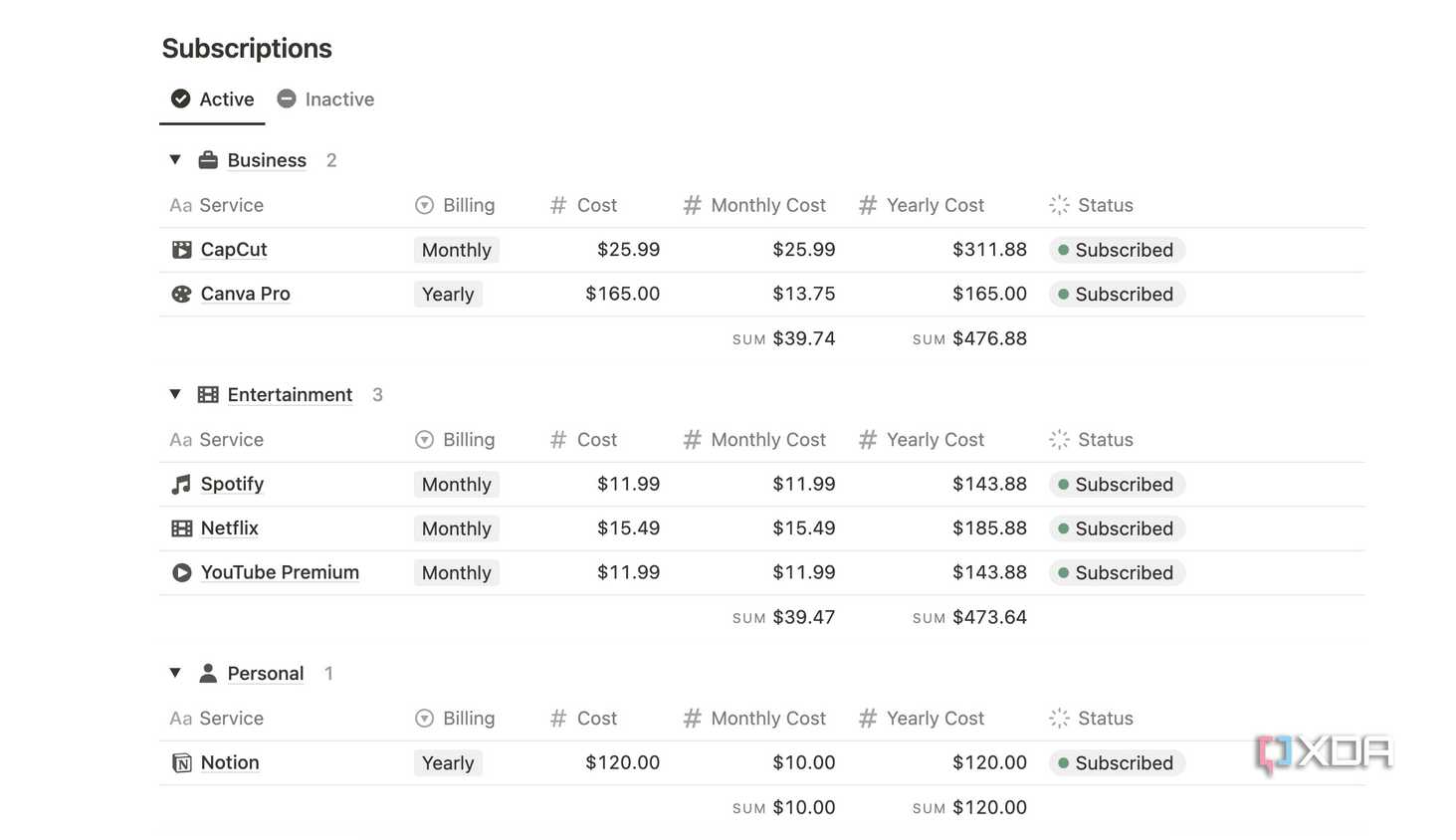Open Spotify's Monthly billing dropdown
1456x840 pixels.
click(x=457, y=485)
